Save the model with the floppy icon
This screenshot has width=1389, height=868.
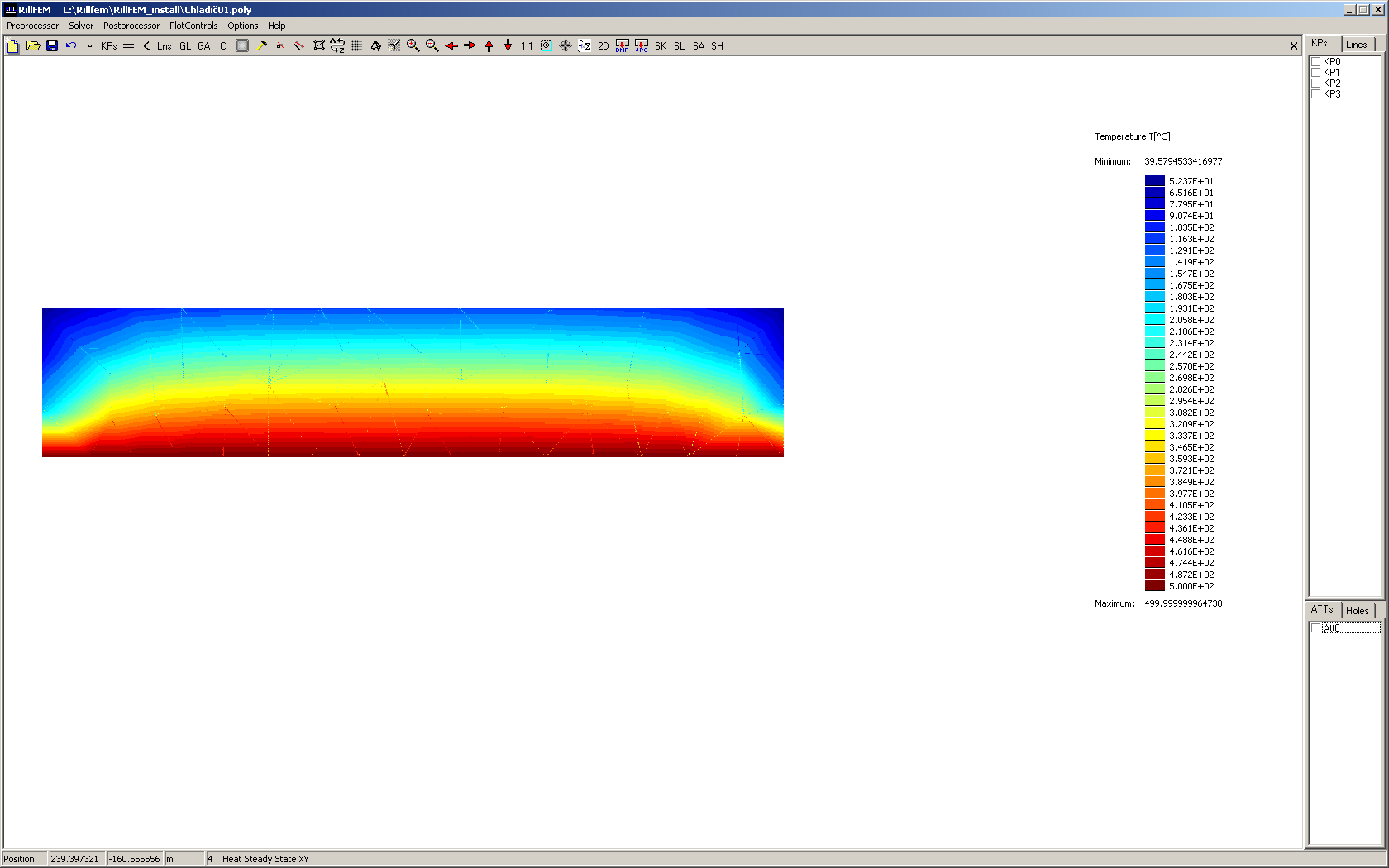52,46
